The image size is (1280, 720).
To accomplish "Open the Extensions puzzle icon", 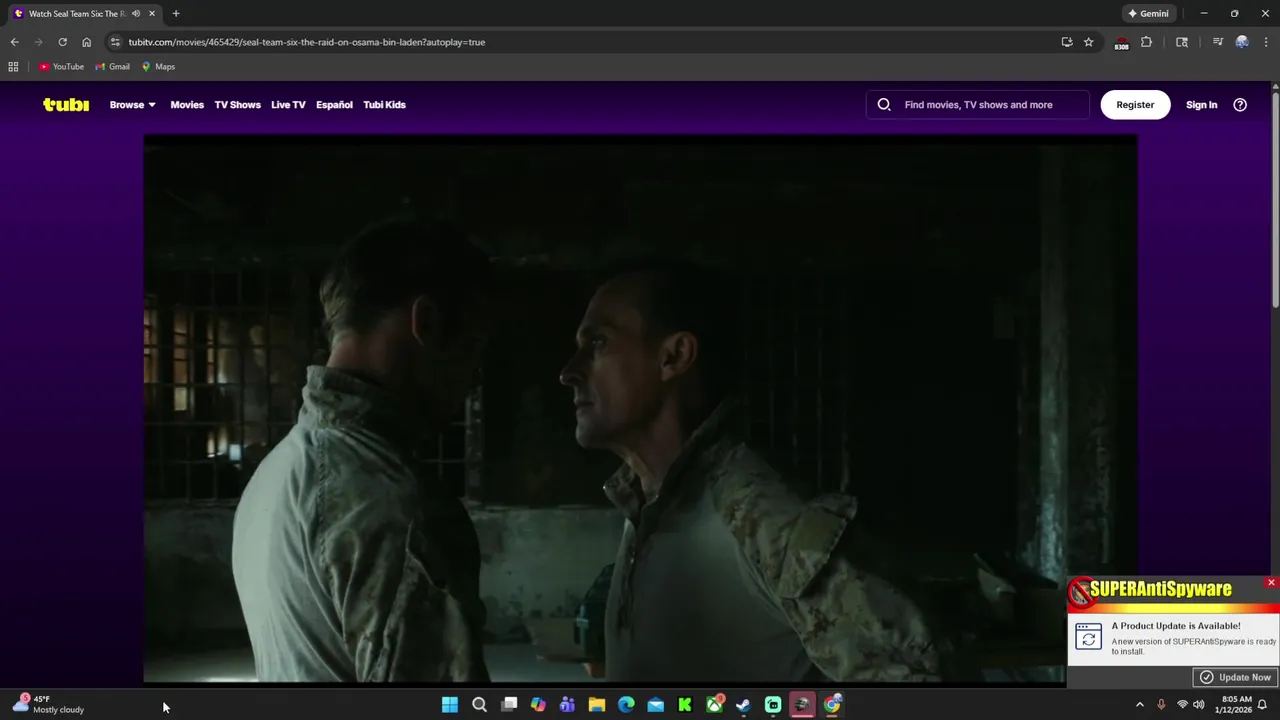I will pyautogui.click(x=1146, y=42).
